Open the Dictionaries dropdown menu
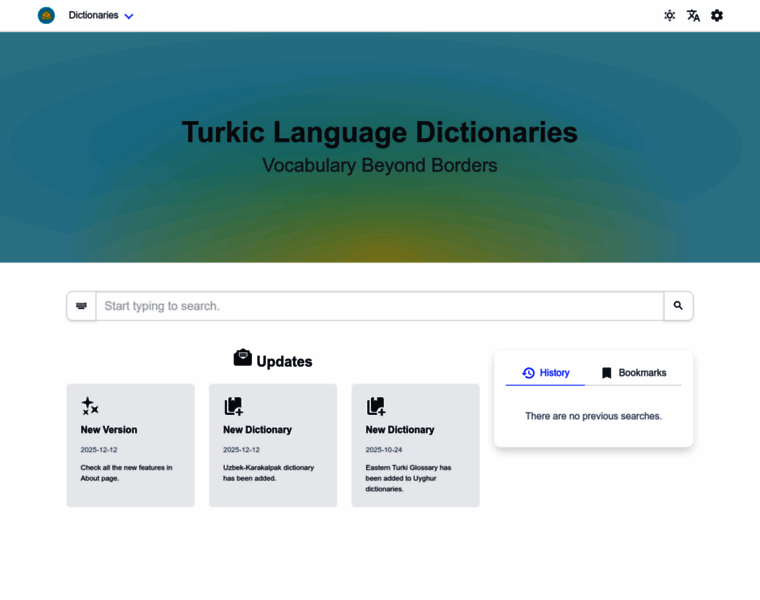The height and width of the screenshot is (600, 760). tap(101, 16)
